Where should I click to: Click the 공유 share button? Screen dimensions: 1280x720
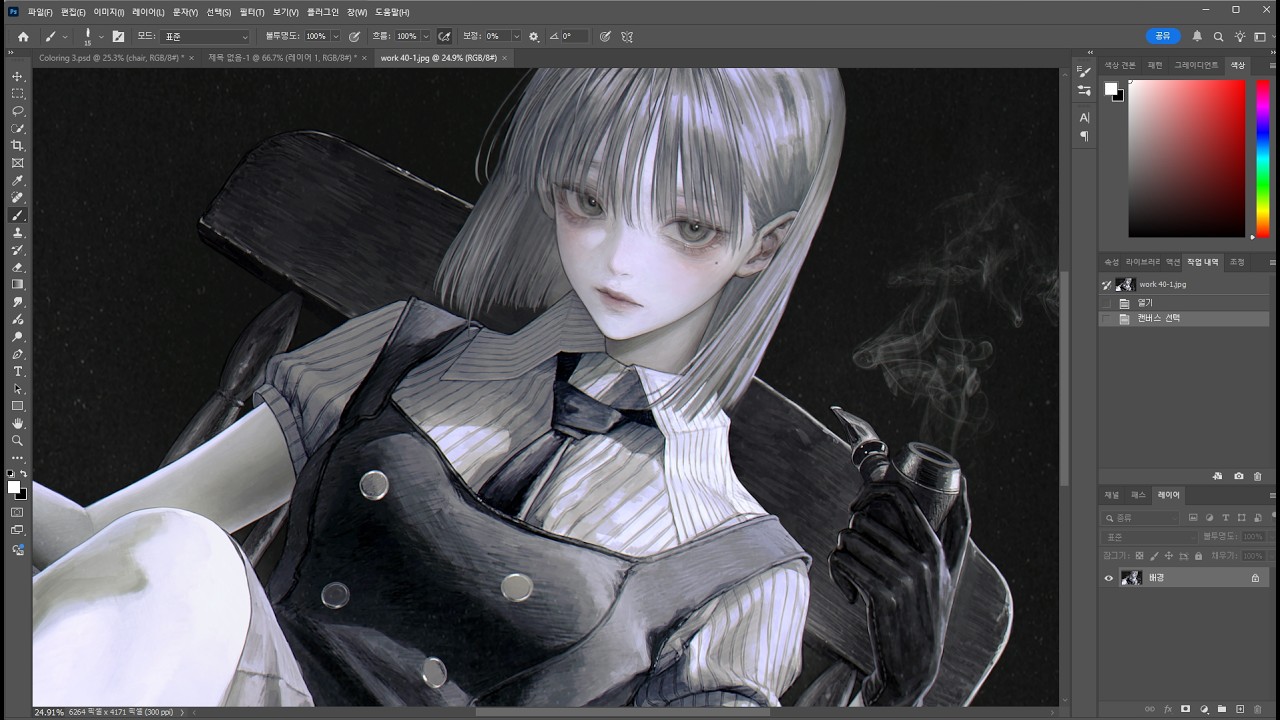[x=1163, y=36]
